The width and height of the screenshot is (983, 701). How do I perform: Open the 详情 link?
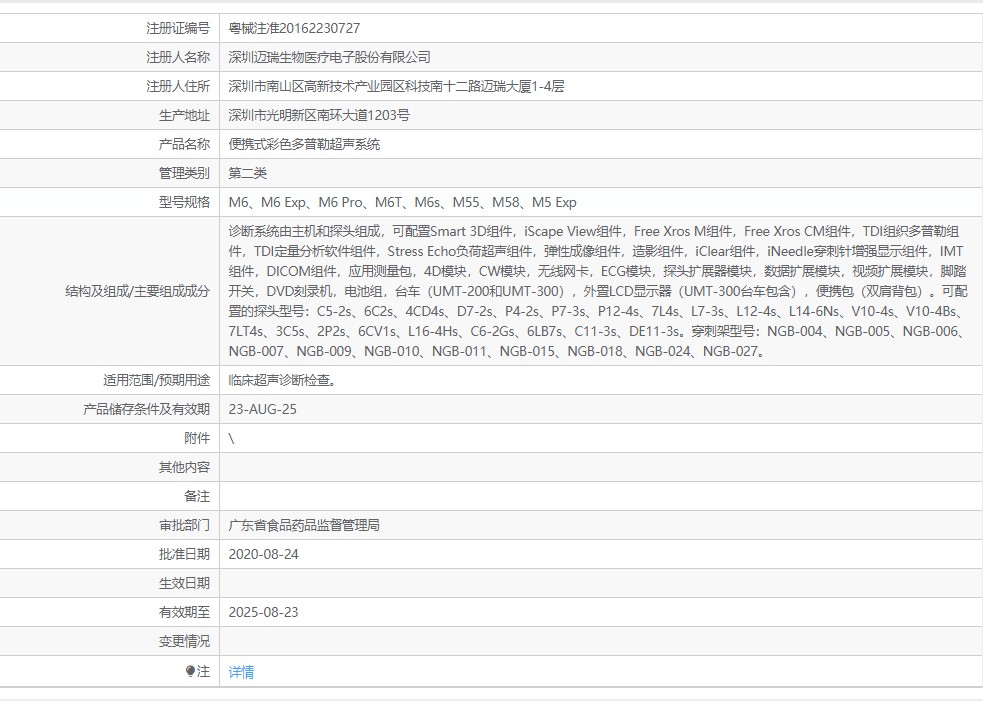click(x=241, y=672)
